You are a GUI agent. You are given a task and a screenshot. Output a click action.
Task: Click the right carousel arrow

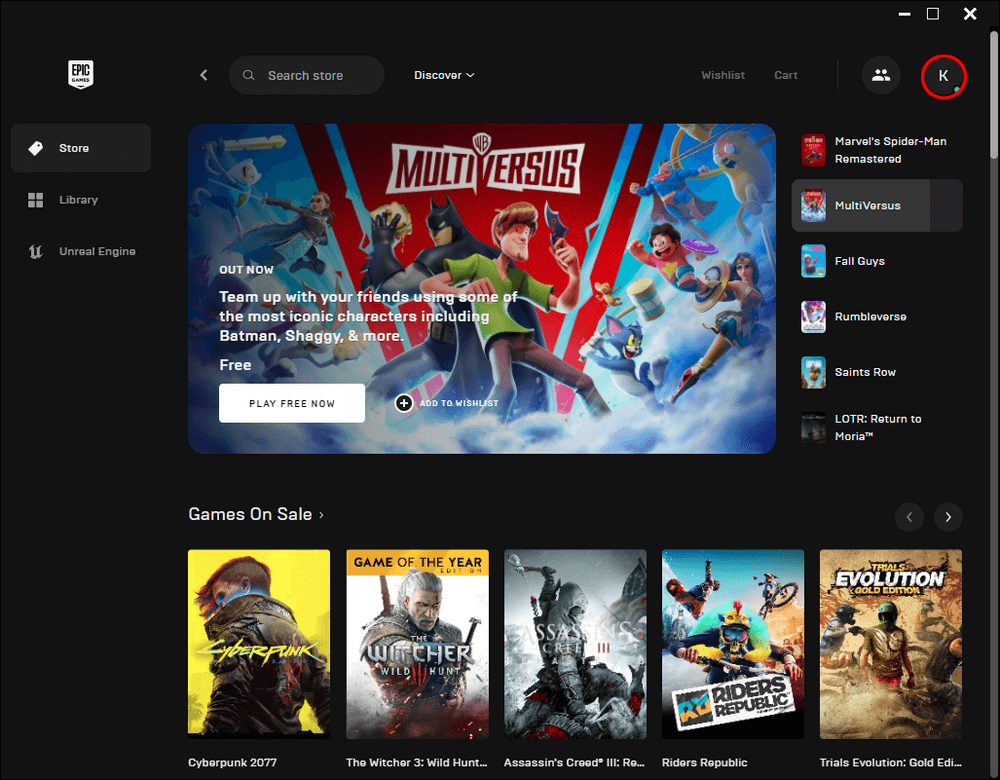[947, 517]
